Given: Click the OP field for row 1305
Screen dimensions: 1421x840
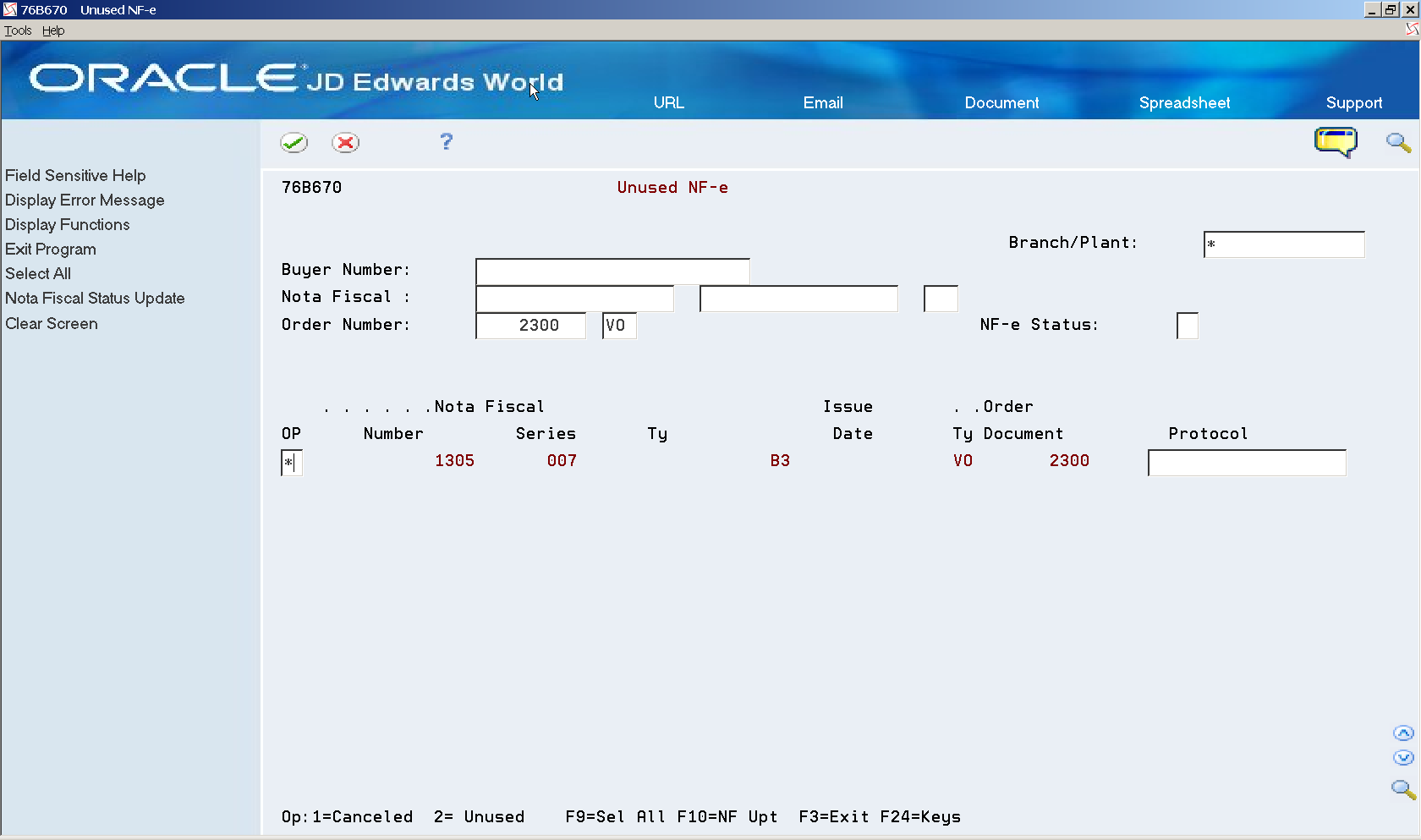Looking at the screenshot, I should point(291,463).
